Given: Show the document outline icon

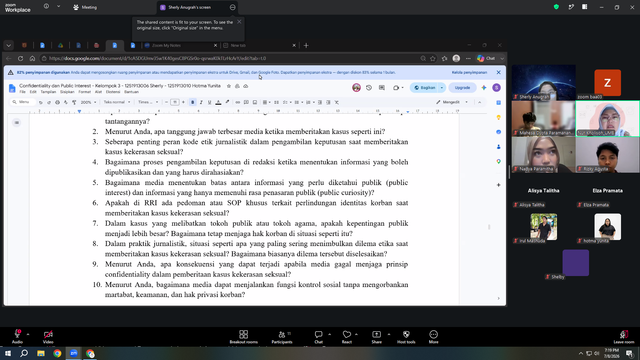Looking at the screenshot, I should coord(17,122).
